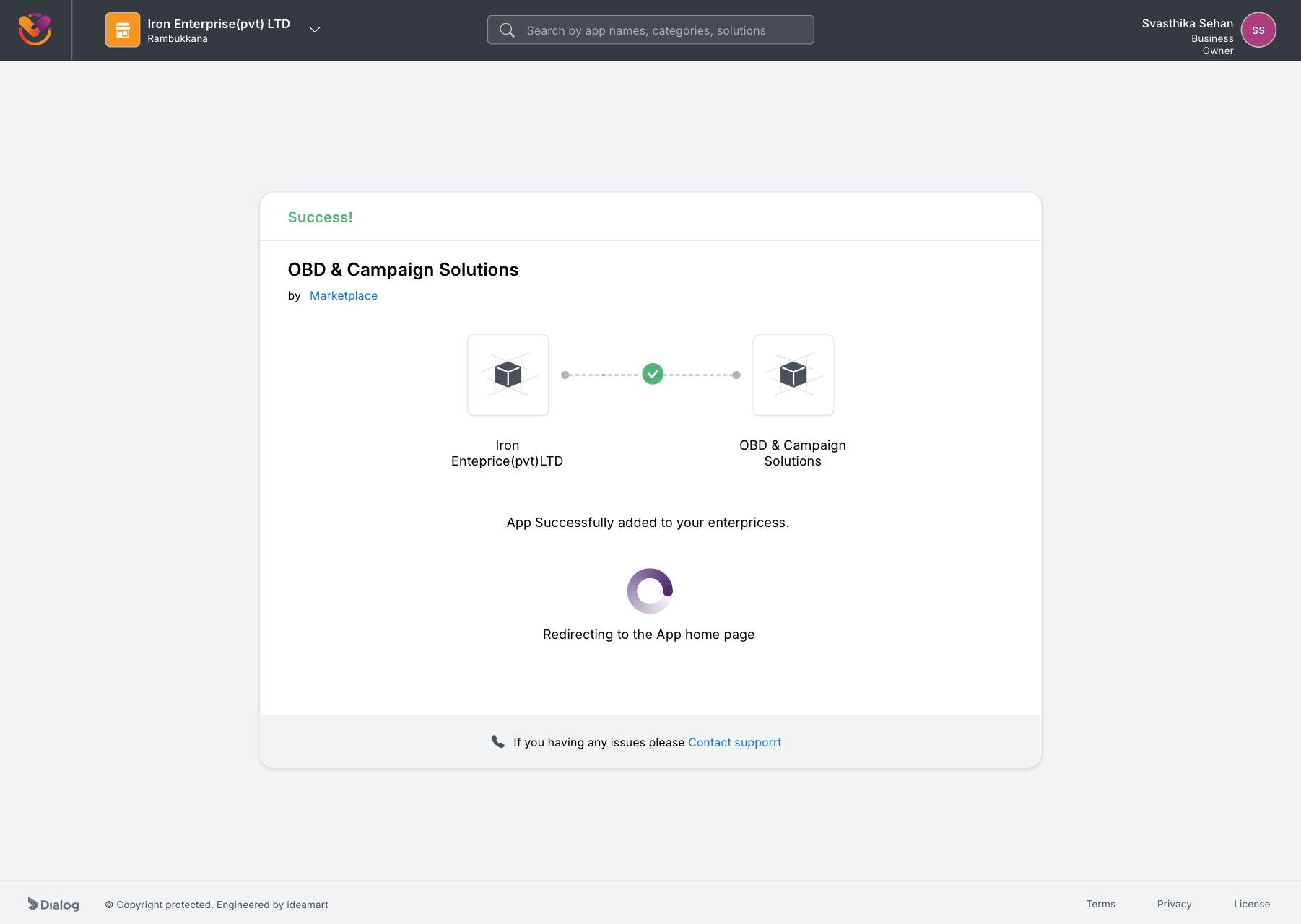Click the Success! heading text
Screen dimensions: 1301x924
pos(320,217)
